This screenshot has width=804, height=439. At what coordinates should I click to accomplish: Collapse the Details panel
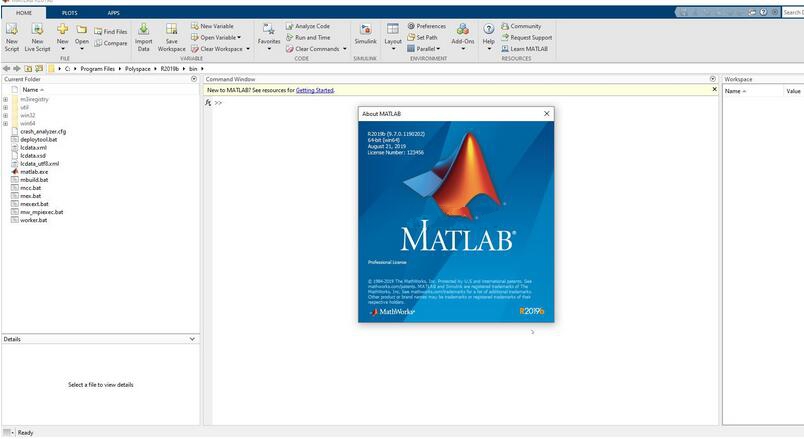pyautogui.click(x=192, y=339)
